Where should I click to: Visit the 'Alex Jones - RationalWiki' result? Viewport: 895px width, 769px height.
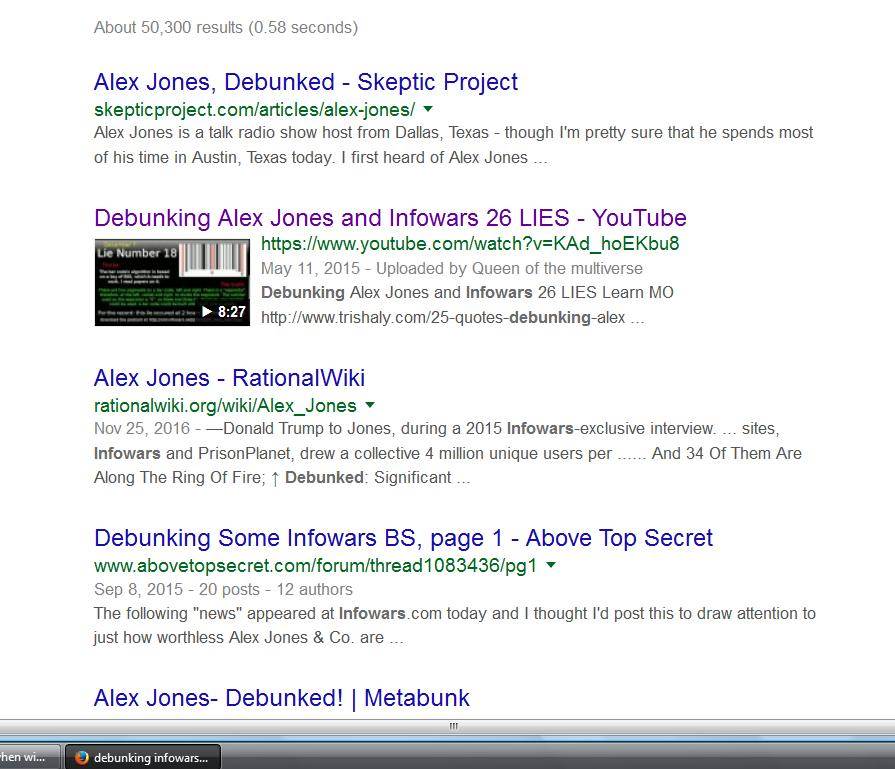(229, 378)
